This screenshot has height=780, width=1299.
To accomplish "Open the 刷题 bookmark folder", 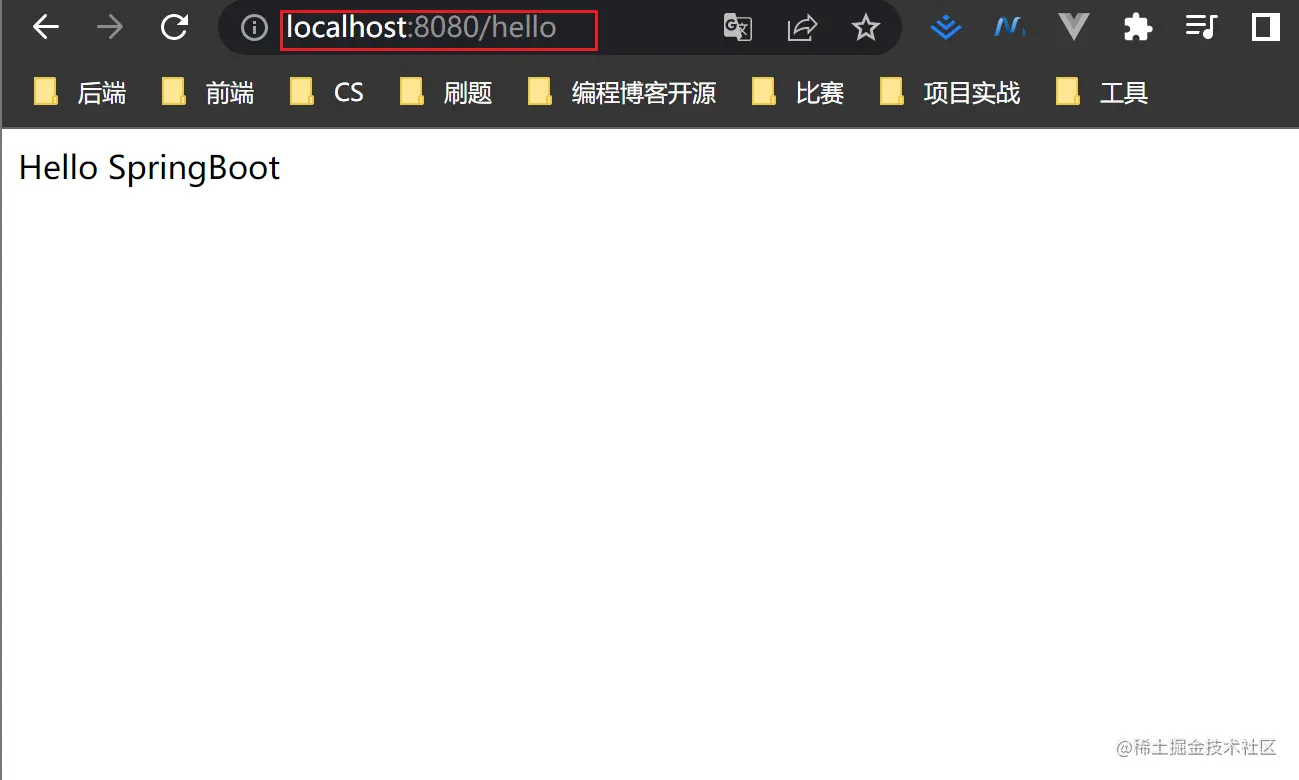I will (446, 93).
